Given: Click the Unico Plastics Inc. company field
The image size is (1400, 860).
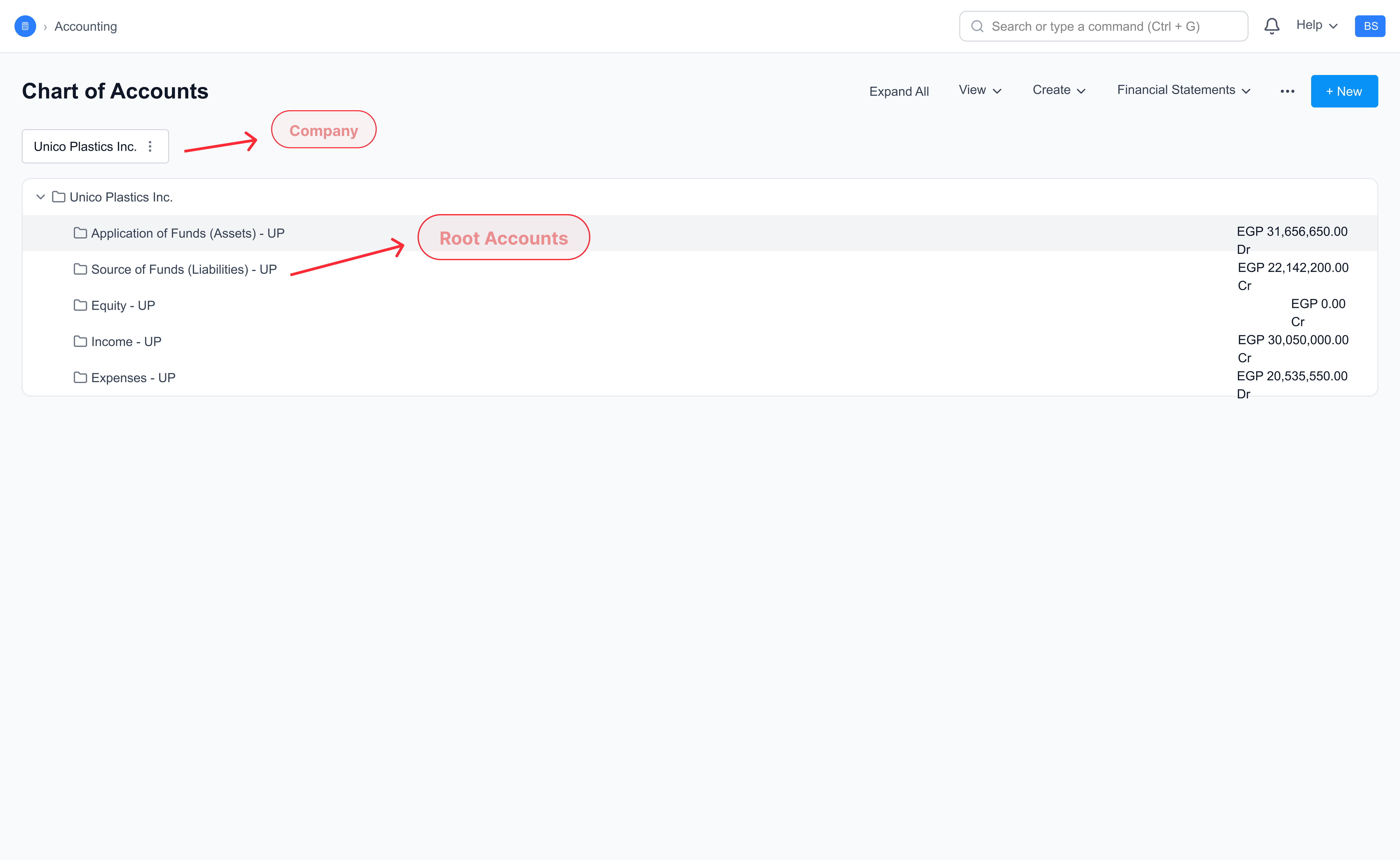Looking at the screenshot, I should coord(85,146).
